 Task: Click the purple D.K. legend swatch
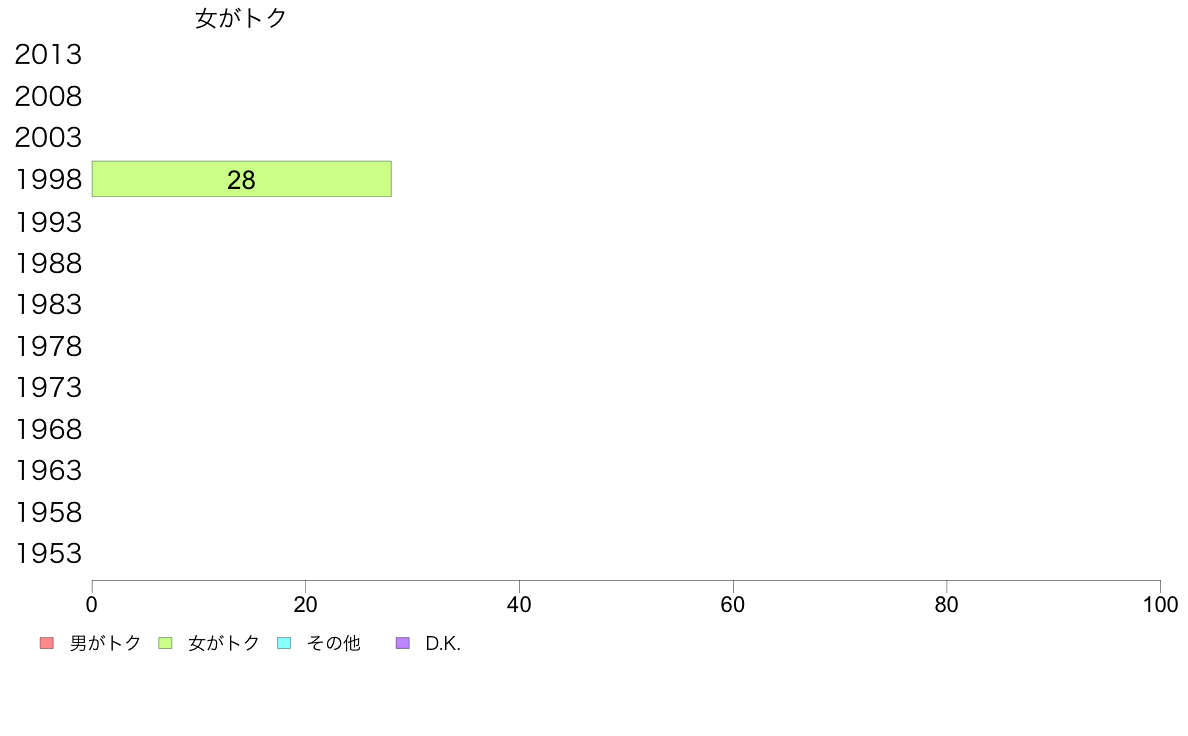[403, 643]
